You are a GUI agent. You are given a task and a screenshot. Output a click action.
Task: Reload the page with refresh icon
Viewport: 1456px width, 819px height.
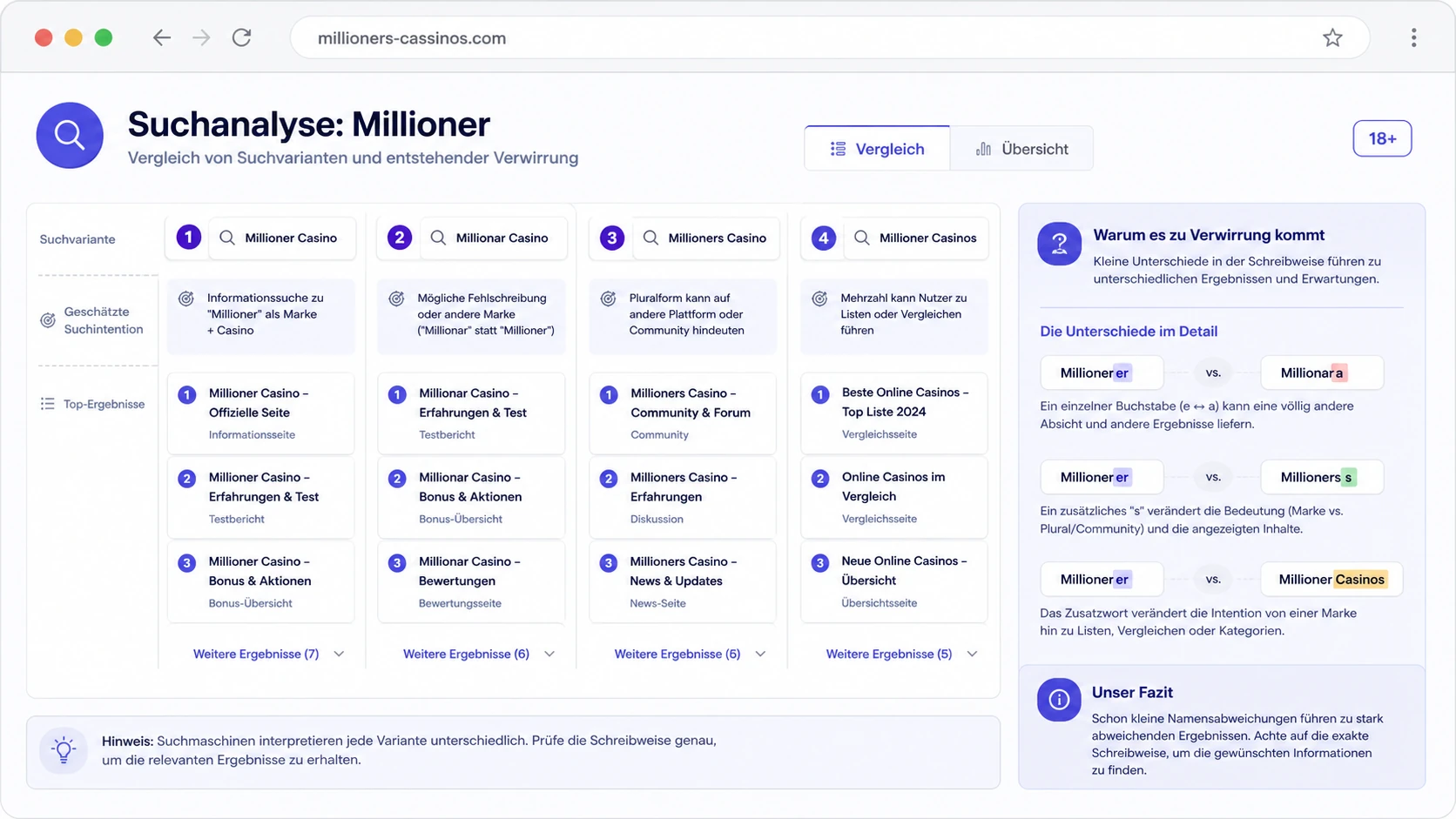tap(241, 37)
